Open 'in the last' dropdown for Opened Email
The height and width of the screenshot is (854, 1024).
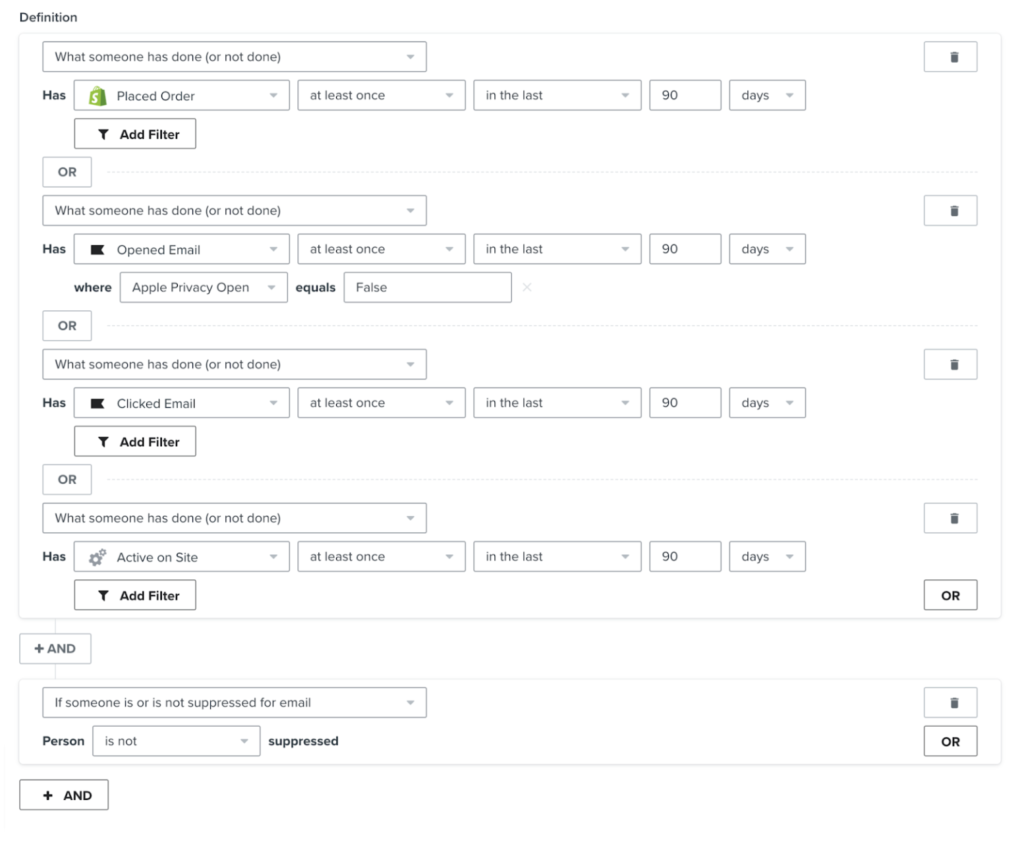557,249
